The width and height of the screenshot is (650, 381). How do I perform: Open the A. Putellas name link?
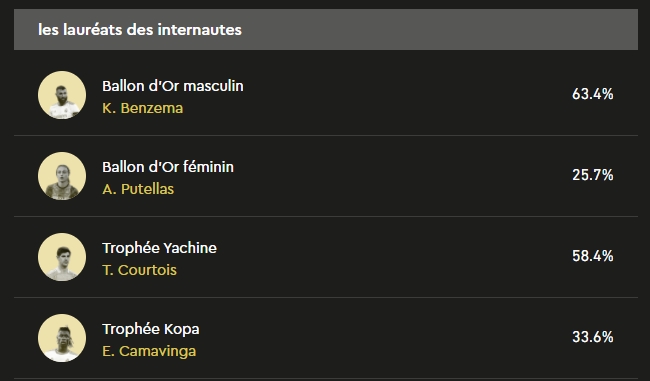[x=138, y=189]
